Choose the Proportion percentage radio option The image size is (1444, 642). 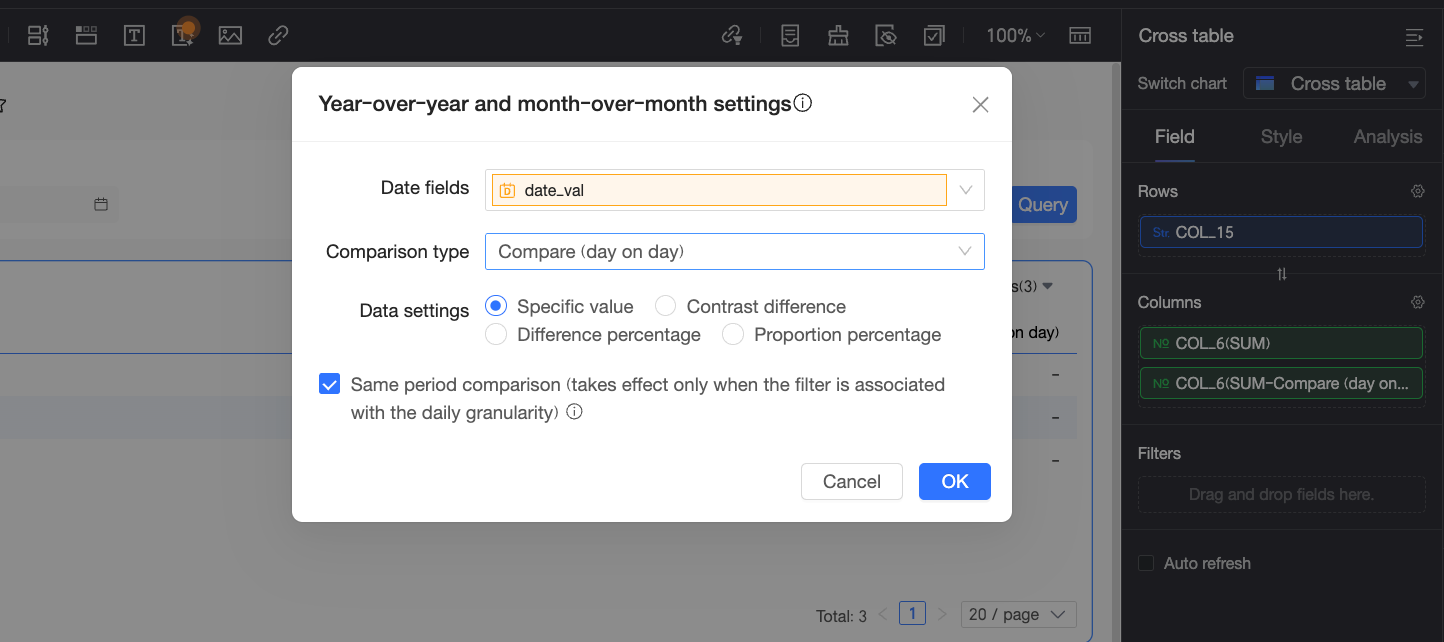pyautogui.click(x=733, y=335)
